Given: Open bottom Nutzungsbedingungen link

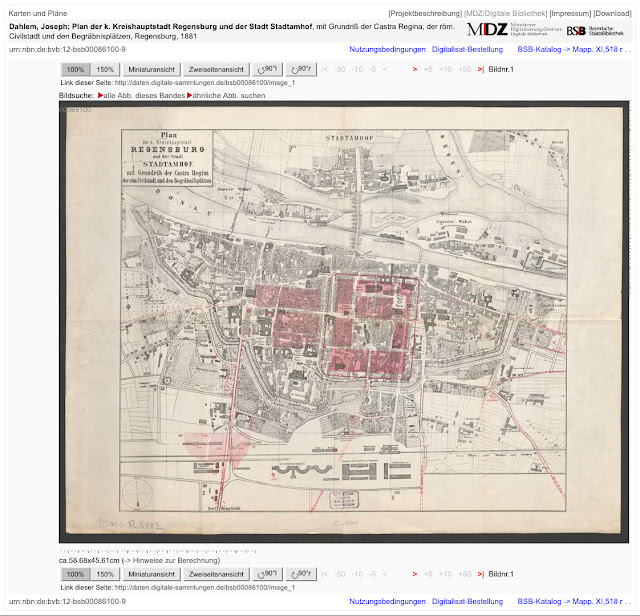Looking at the screenshot, I should (x=387, y=601).
